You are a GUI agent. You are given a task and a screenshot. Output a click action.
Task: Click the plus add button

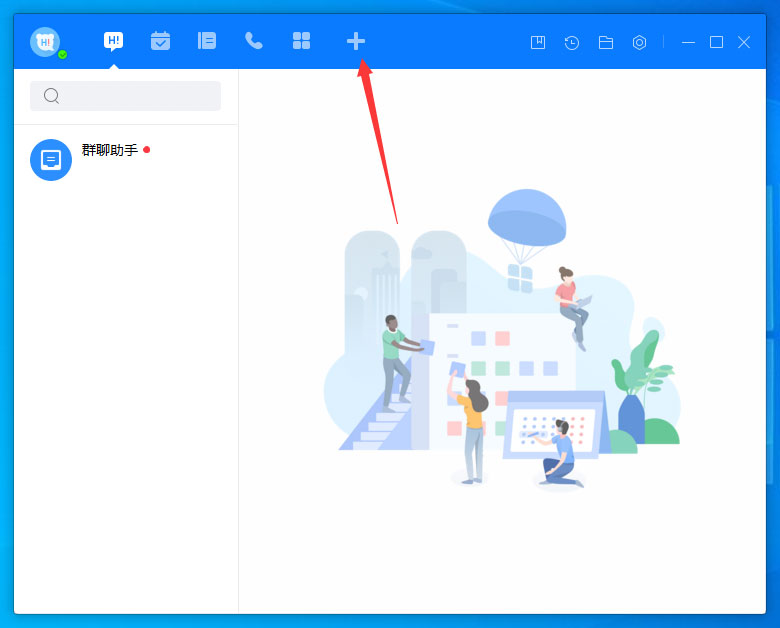point(356,41)
